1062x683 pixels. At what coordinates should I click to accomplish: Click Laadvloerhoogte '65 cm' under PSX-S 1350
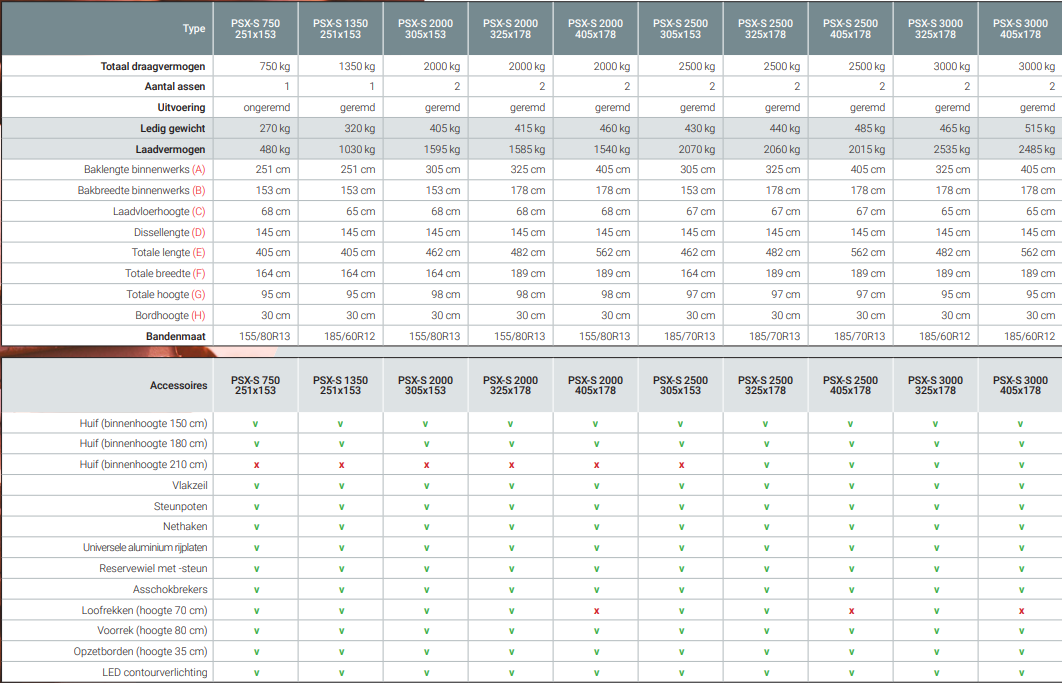[x=360, y=211]
